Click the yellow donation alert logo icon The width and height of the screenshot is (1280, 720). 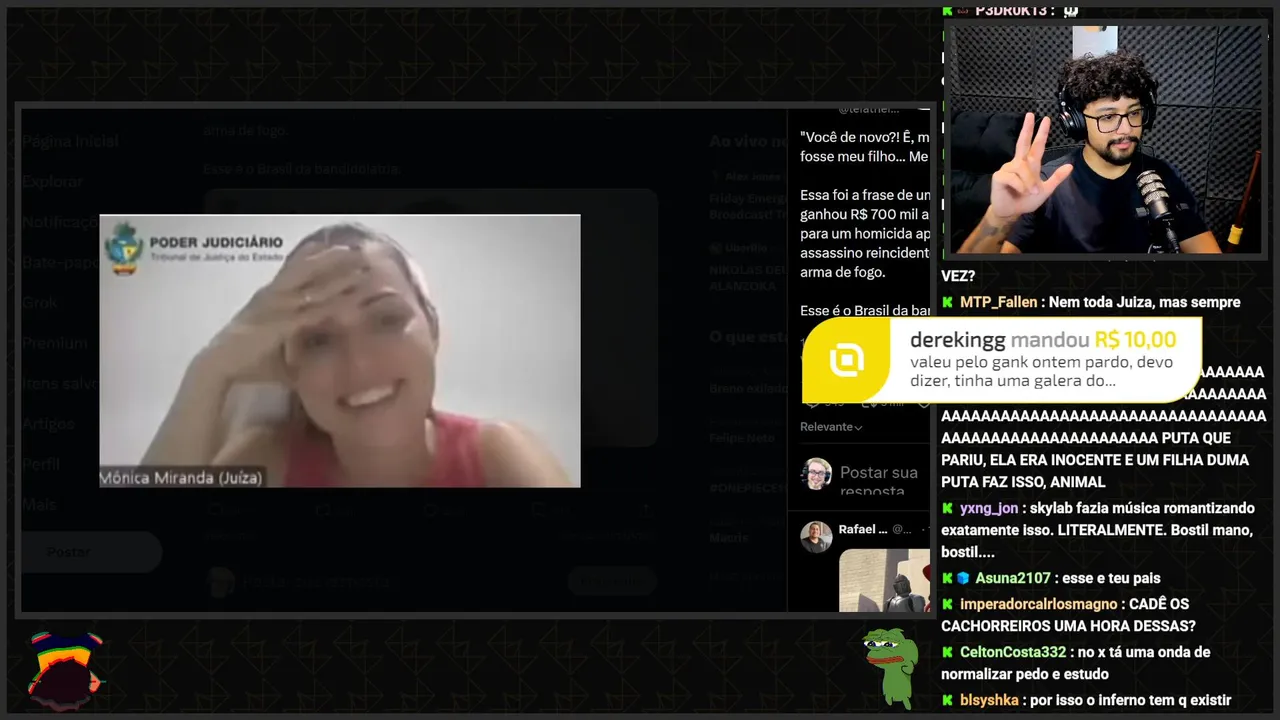[x=846, y=360]
